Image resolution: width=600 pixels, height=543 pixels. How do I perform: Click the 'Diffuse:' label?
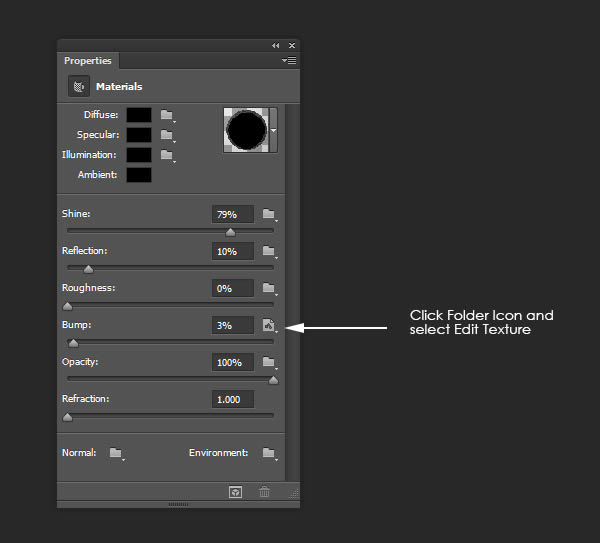click(101, 115)
